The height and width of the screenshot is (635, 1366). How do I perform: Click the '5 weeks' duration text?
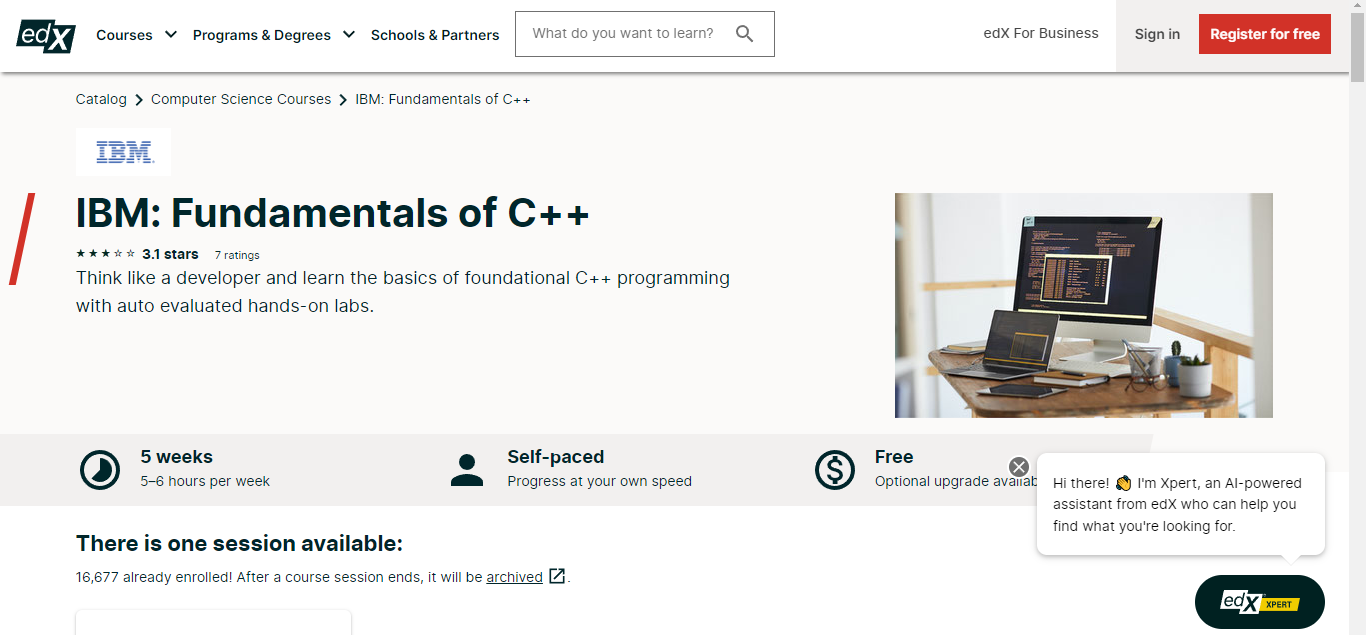click(x=177, y=457)
